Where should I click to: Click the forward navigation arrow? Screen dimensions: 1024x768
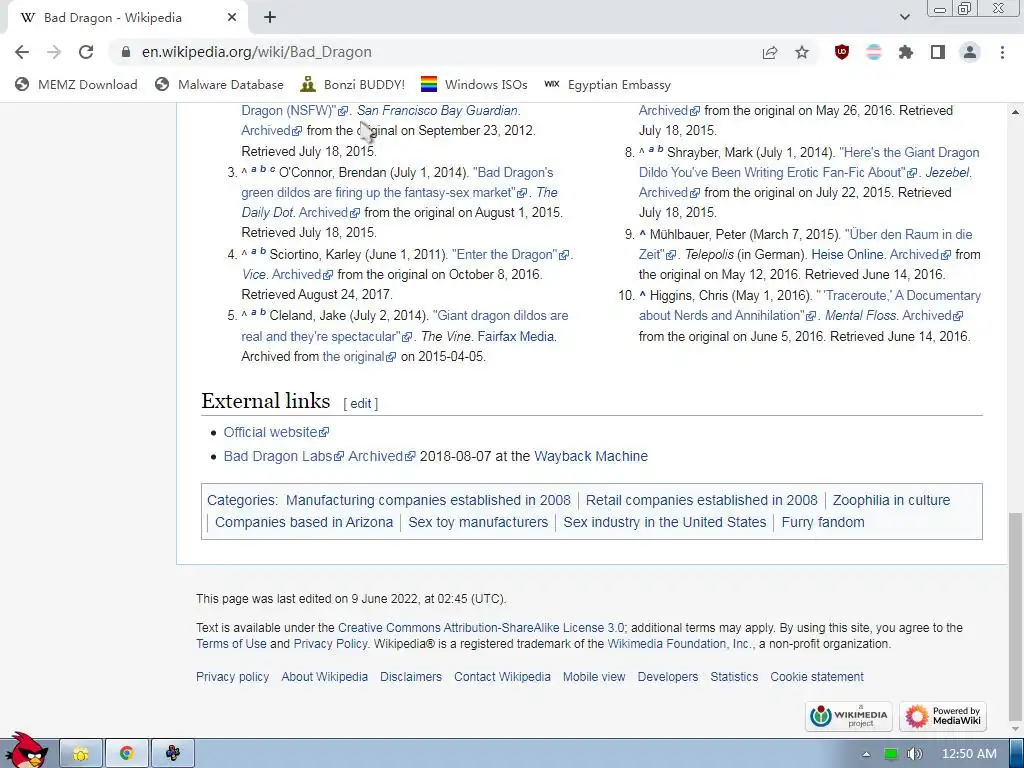tap(54, 52)
